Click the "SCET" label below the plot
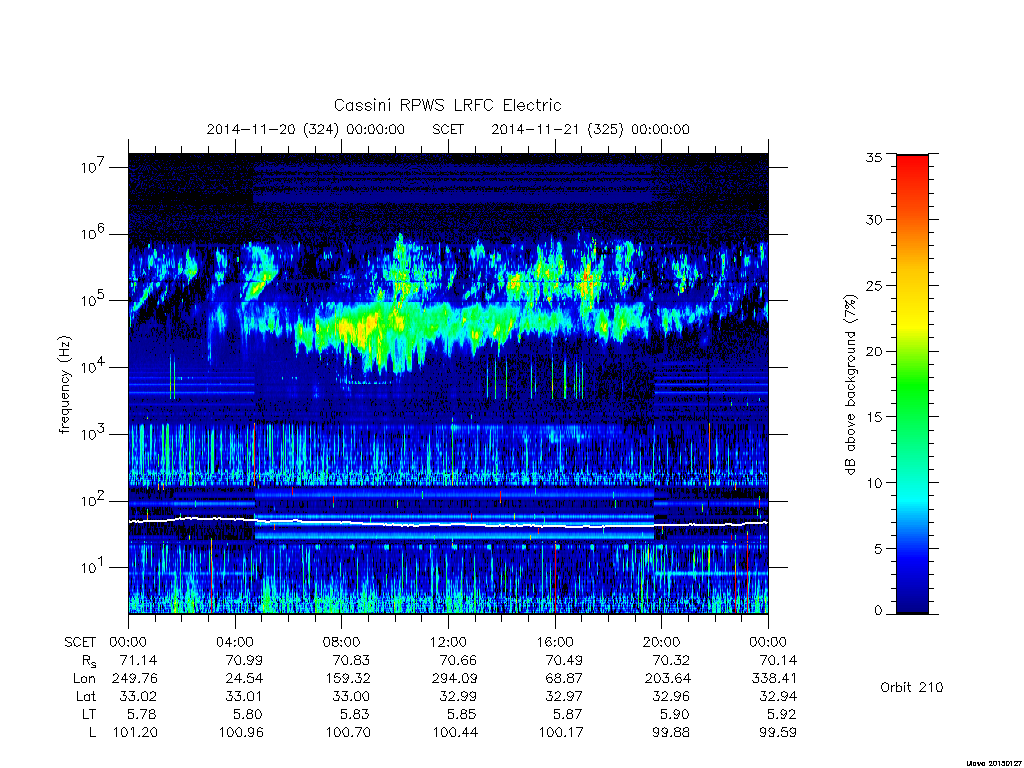 [80, 642]
